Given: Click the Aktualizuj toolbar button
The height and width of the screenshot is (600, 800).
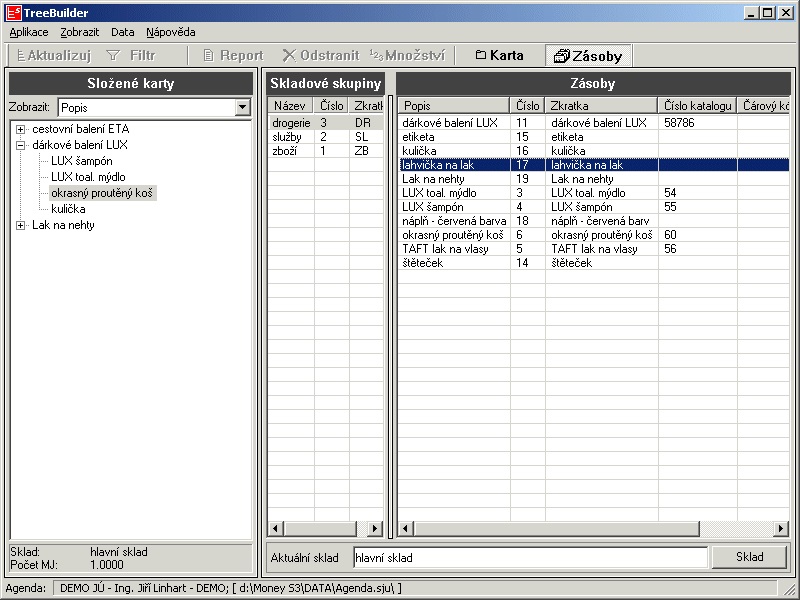Looking at the screenshot, I should 53,56.
